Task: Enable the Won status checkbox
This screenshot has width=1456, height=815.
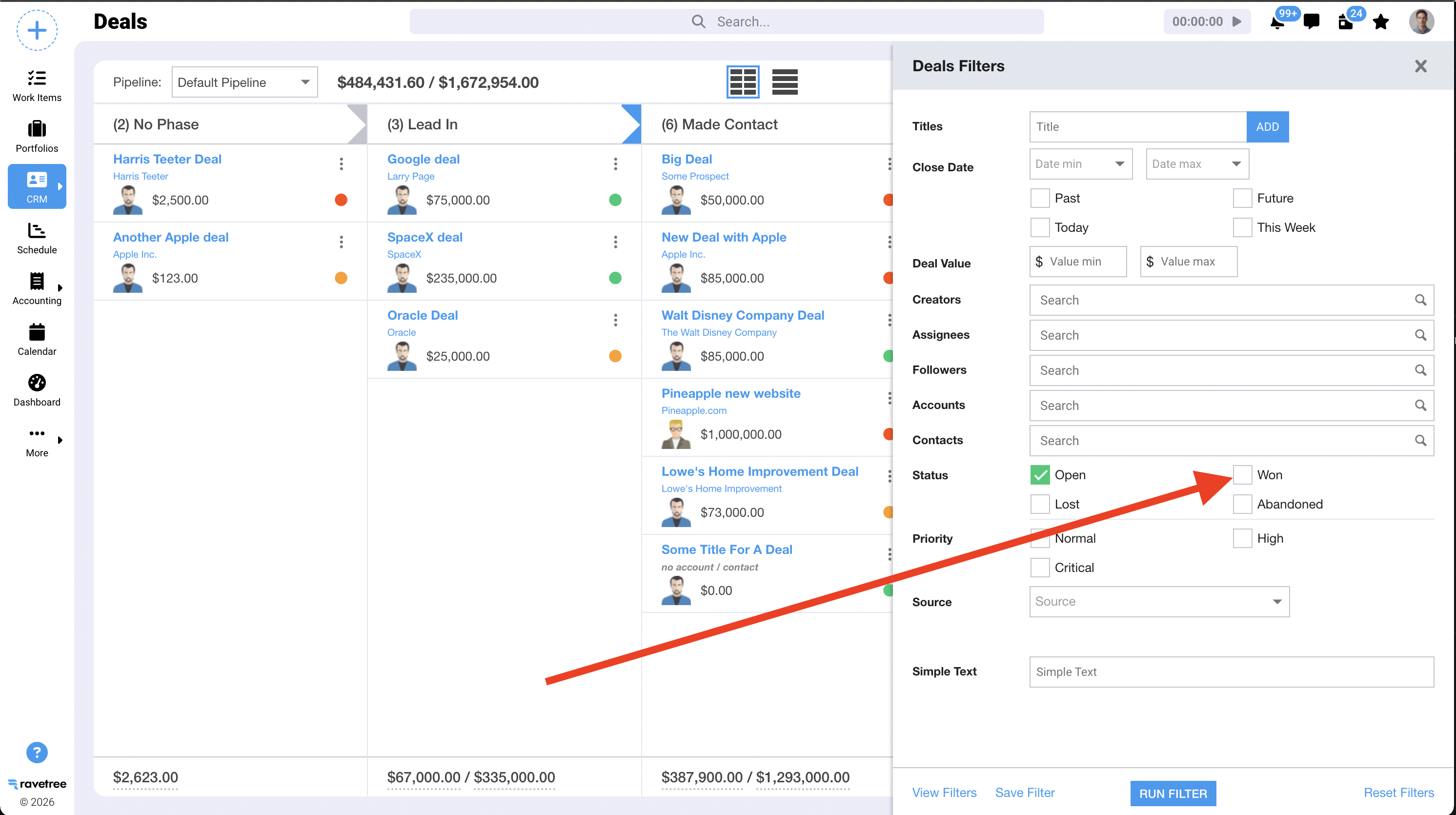Action: click(1242, 475)
